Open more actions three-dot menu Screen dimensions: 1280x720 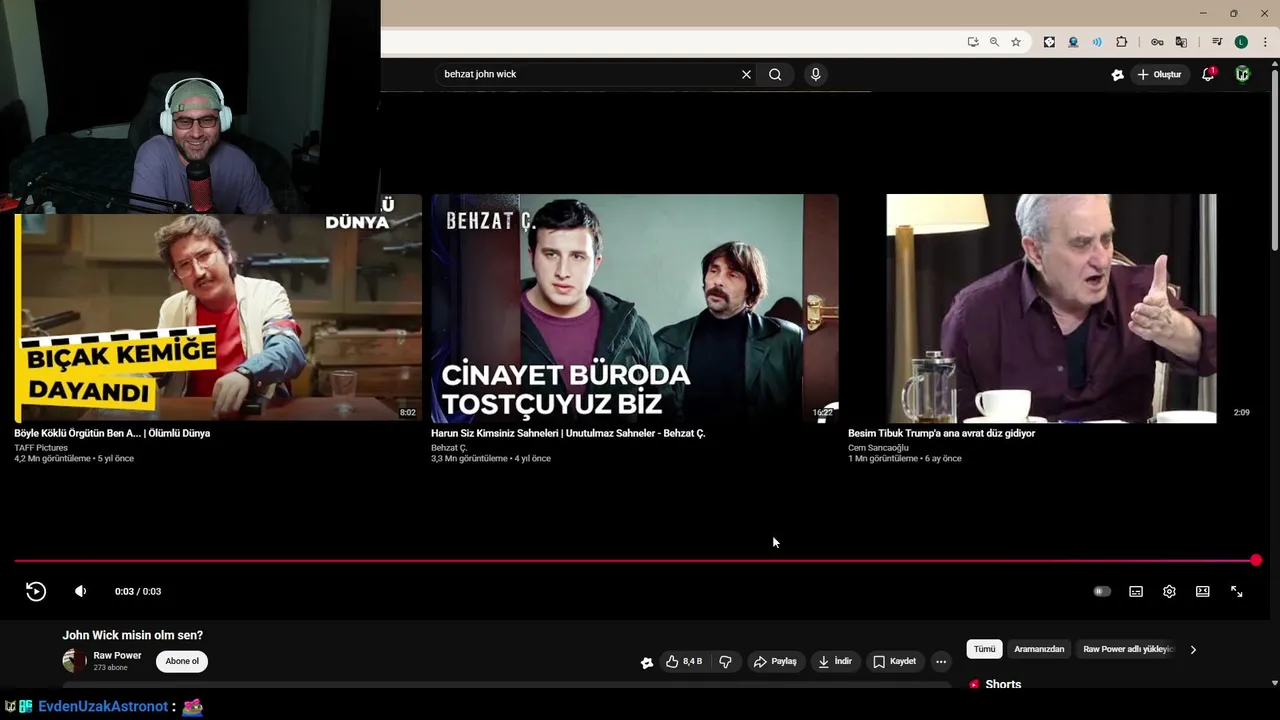tap(941, 661)
